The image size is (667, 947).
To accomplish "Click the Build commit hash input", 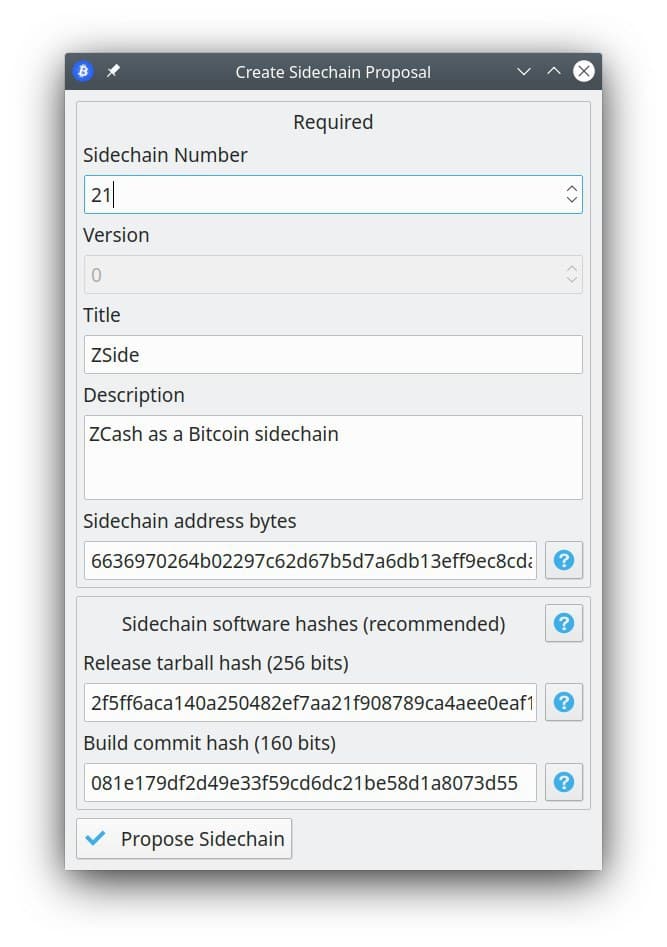I will tap(310, 782).
